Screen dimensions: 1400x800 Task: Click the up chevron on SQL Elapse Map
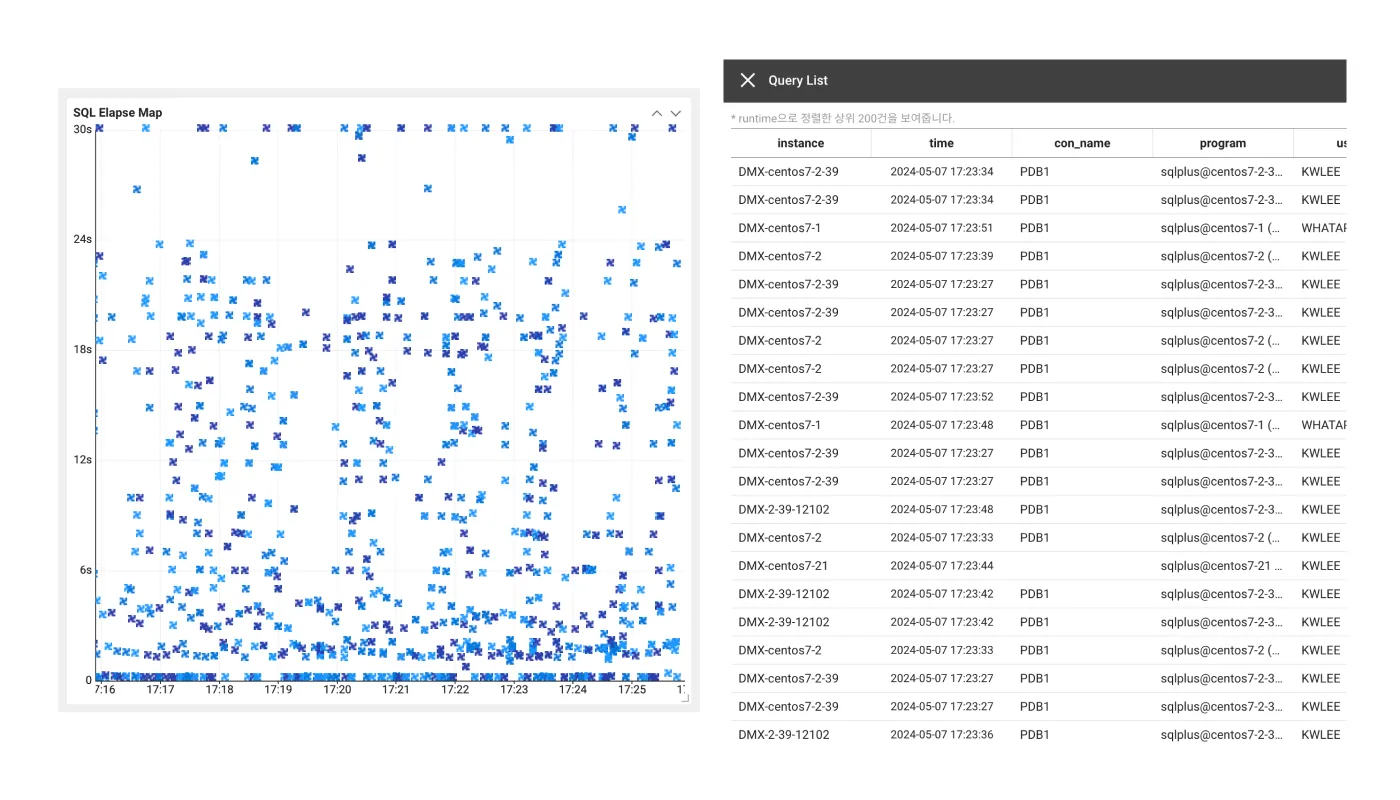657,113
